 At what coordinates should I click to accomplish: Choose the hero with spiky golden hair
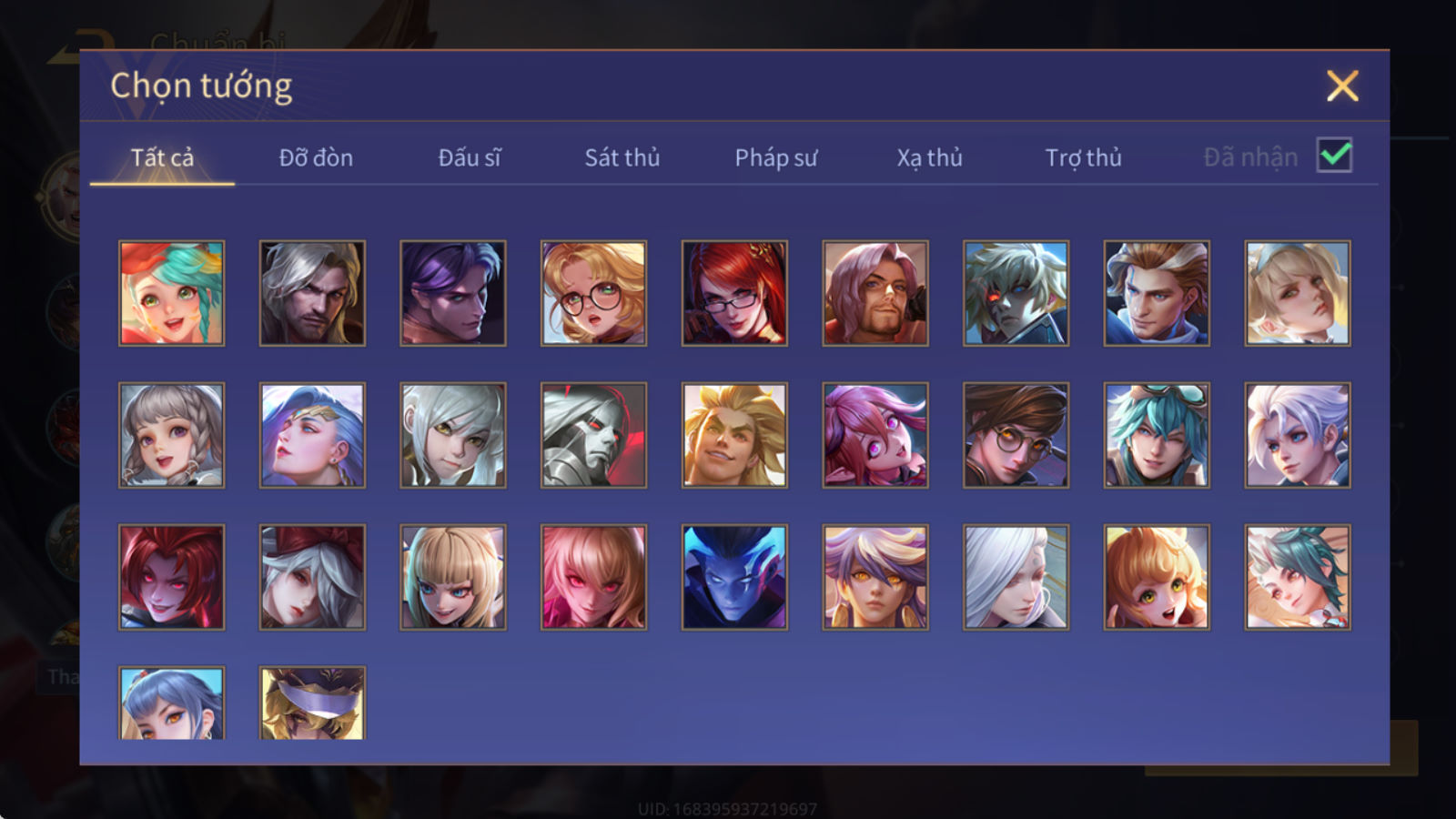734,435
